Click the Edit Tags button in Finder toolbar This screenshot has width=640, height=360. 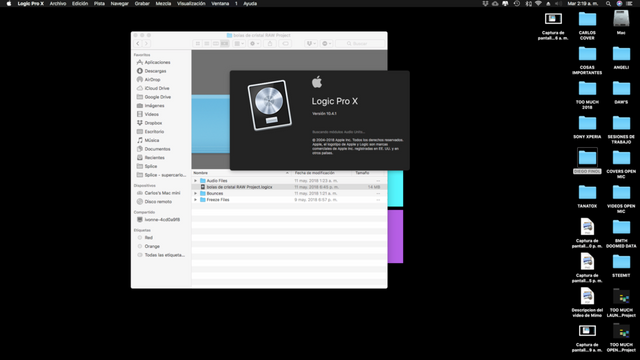tap(285, 43)
